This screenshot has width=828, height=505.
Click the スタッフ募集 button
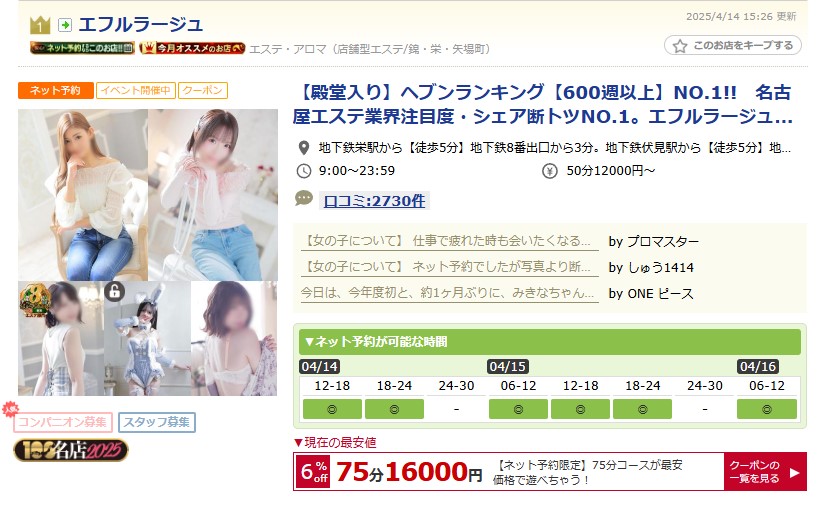pyautogui.click(x=157, y=422)
